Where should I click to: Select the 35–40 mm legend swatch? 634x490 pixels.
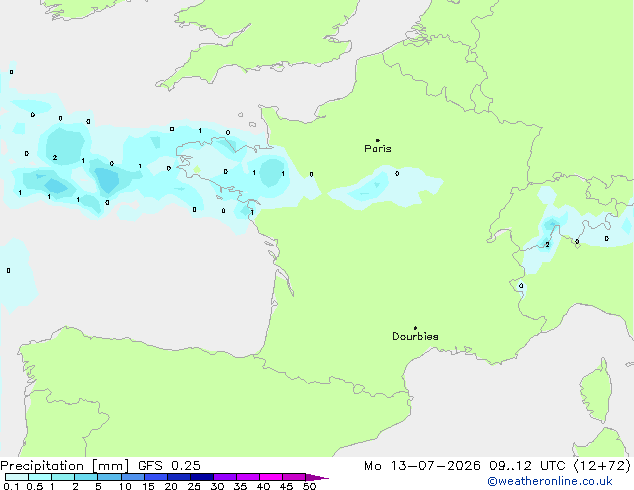point(247,477)
